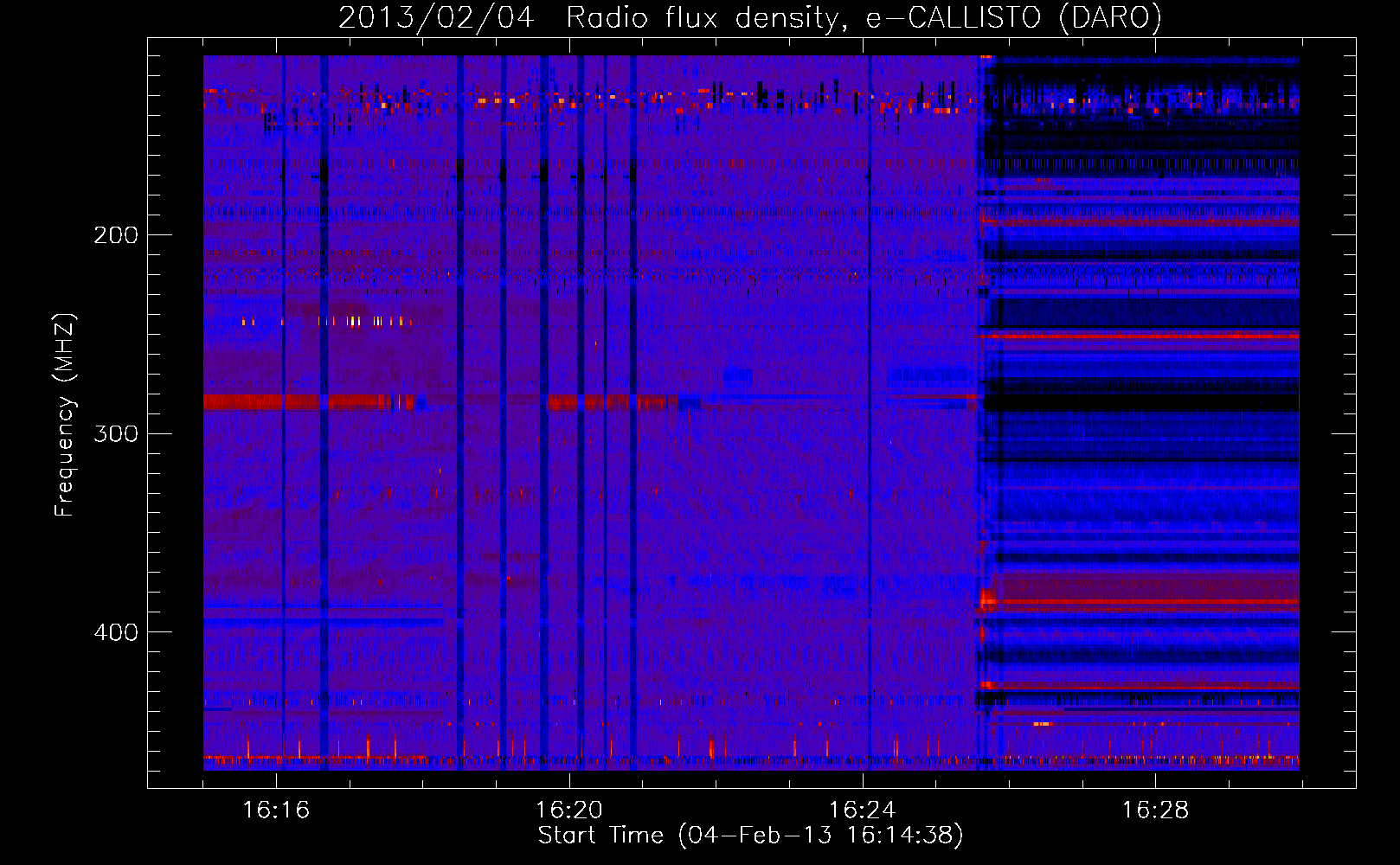This screenshot has width=1400, height=865.
Task: Click the "Start Time (04-Feb-13 16:14:38)" label
Action: click(x=751, y=836)
